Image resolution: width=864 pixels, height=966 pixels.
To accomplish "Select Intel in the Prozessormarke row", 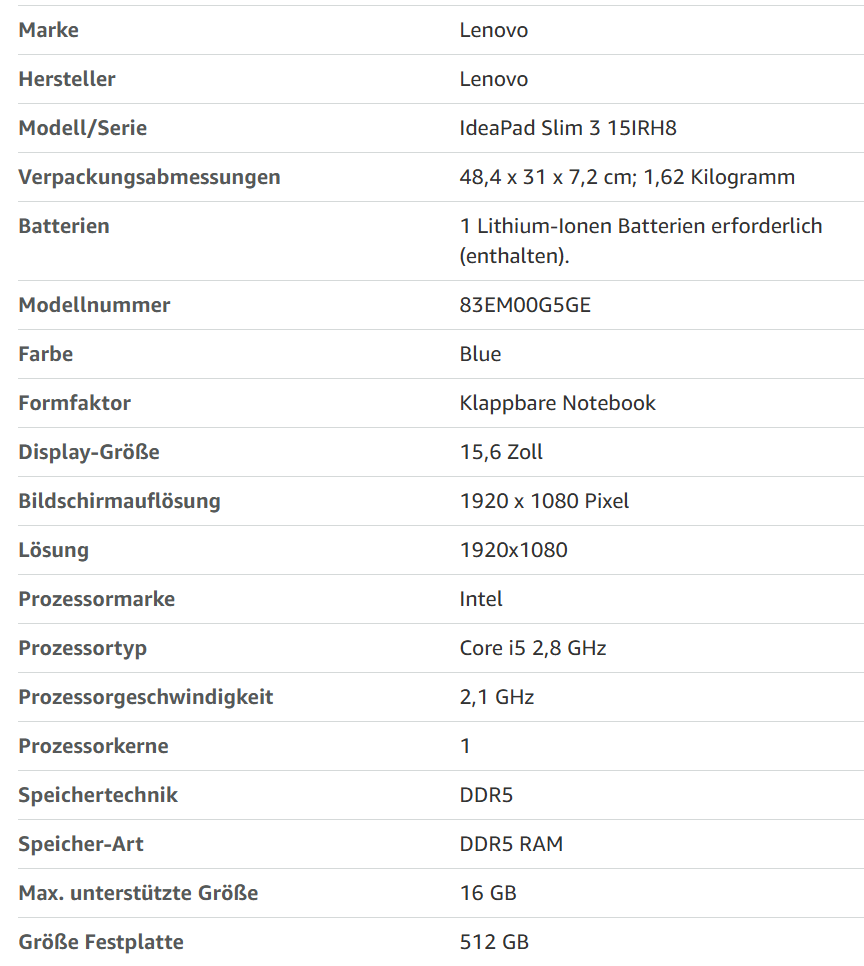I will tap(481, 599).
